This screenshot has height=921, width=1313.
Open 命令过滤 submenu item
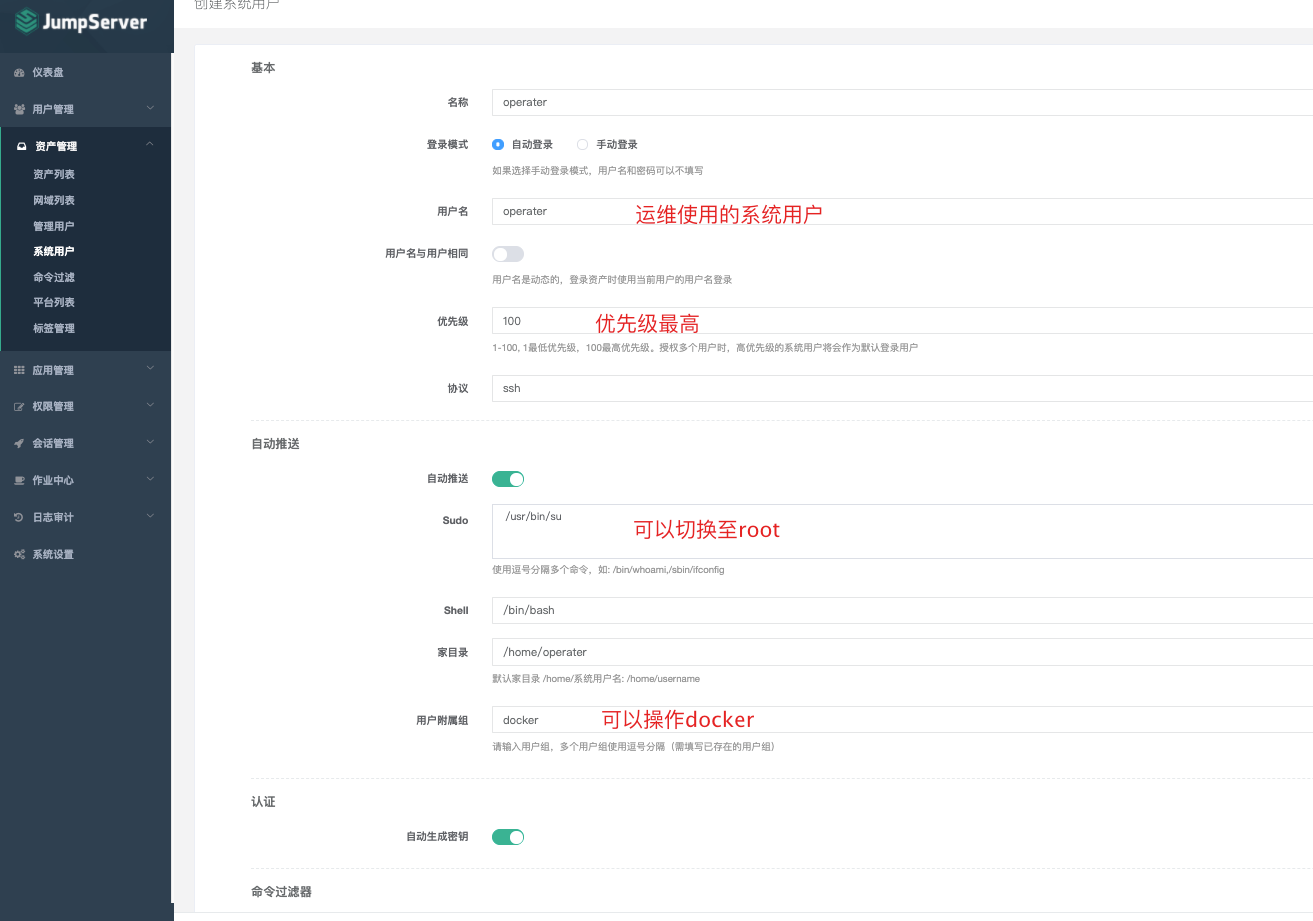point(54,277)
